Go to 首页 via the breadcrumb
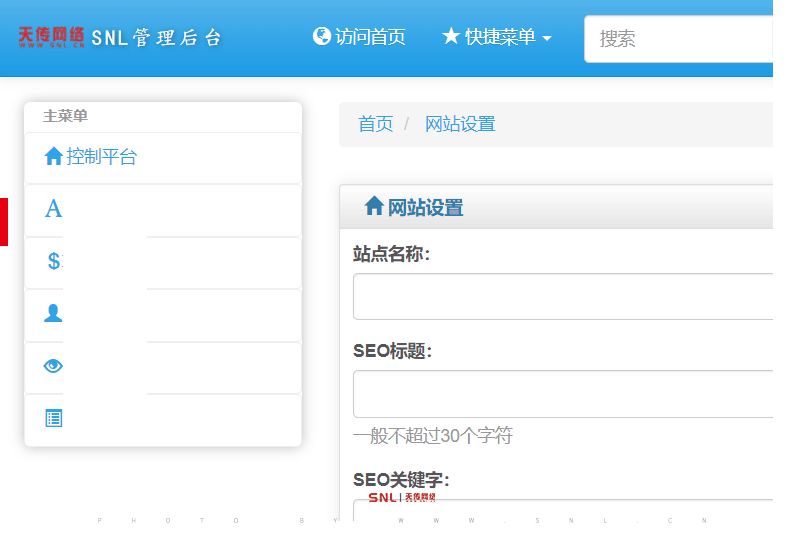 pyautogui.click(x=376, y=124)
